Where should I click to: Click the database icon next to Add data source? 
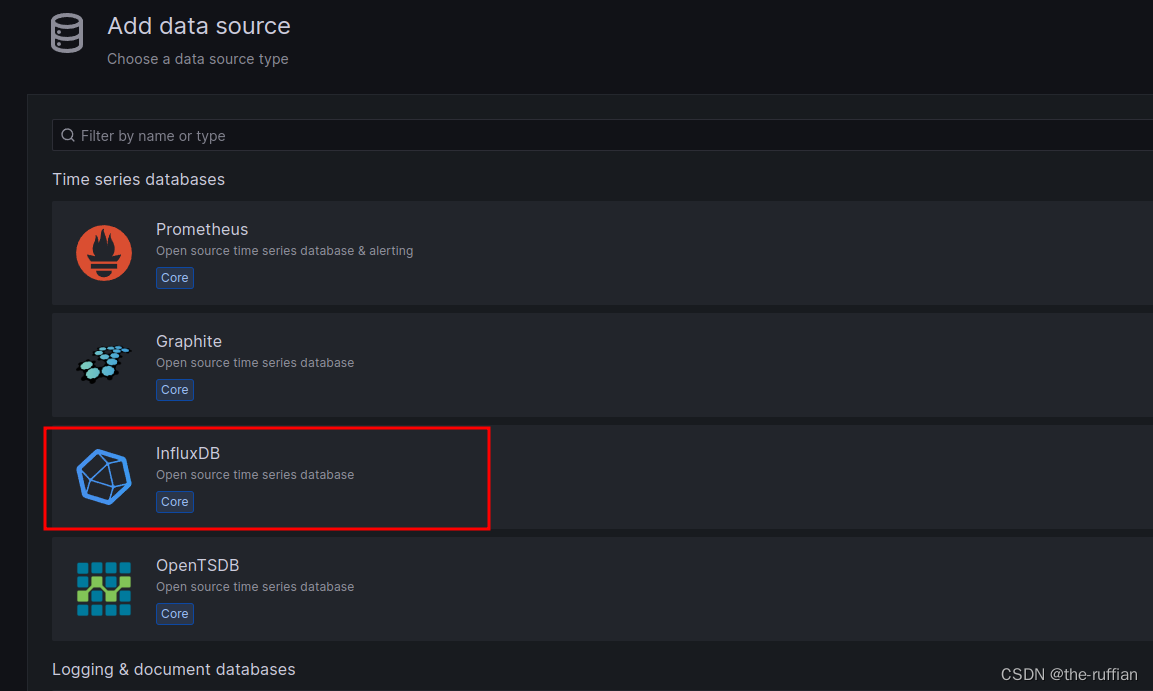tap(66, 33)
